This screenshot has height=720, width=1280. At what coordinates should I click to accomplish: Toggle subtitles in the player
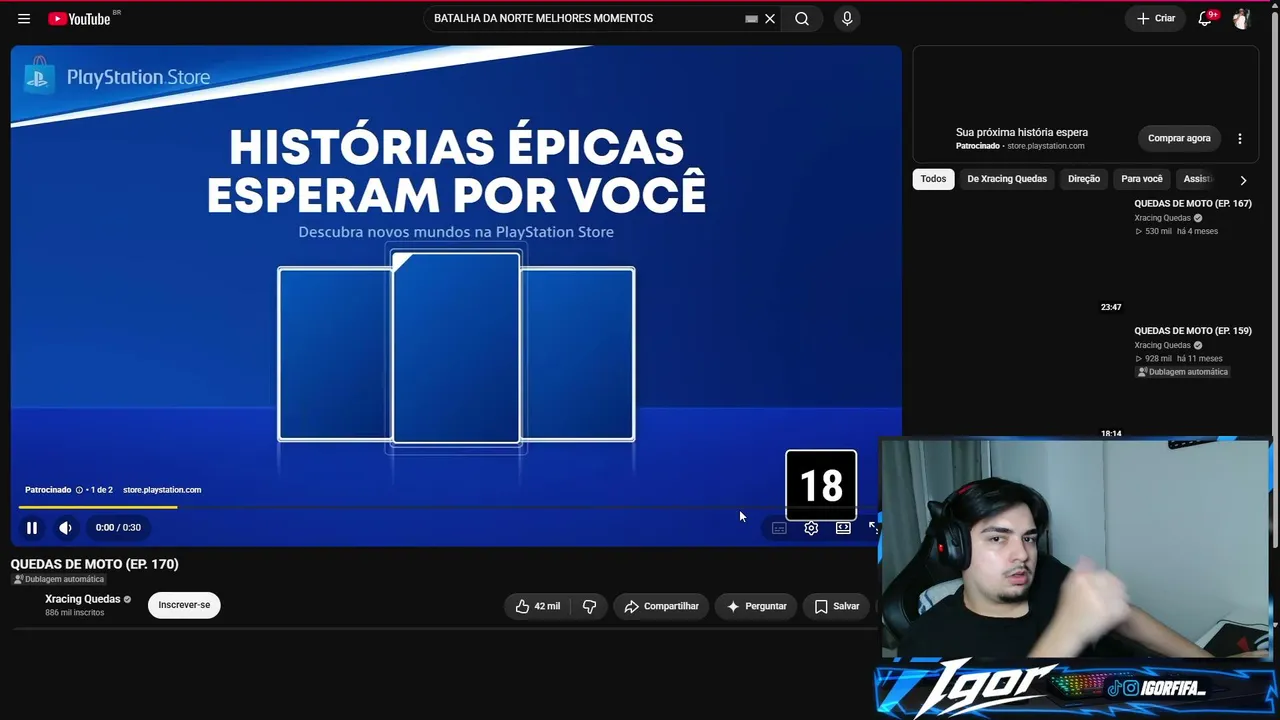click(x=779, y=528)
